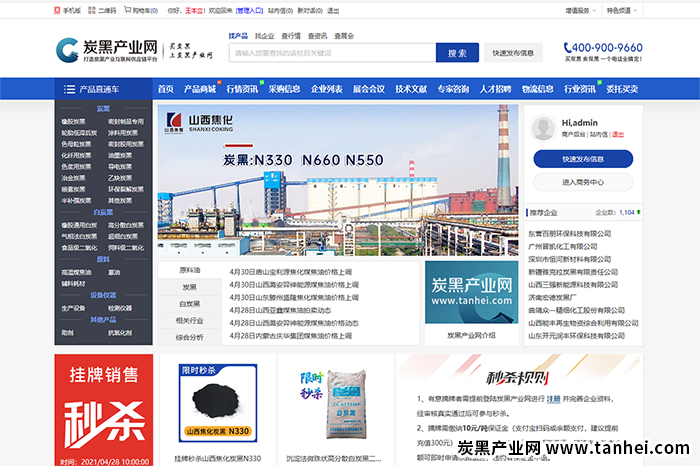The image size is (700, 466).
Task: Select the 查展会 search tab
Action: 344,36
